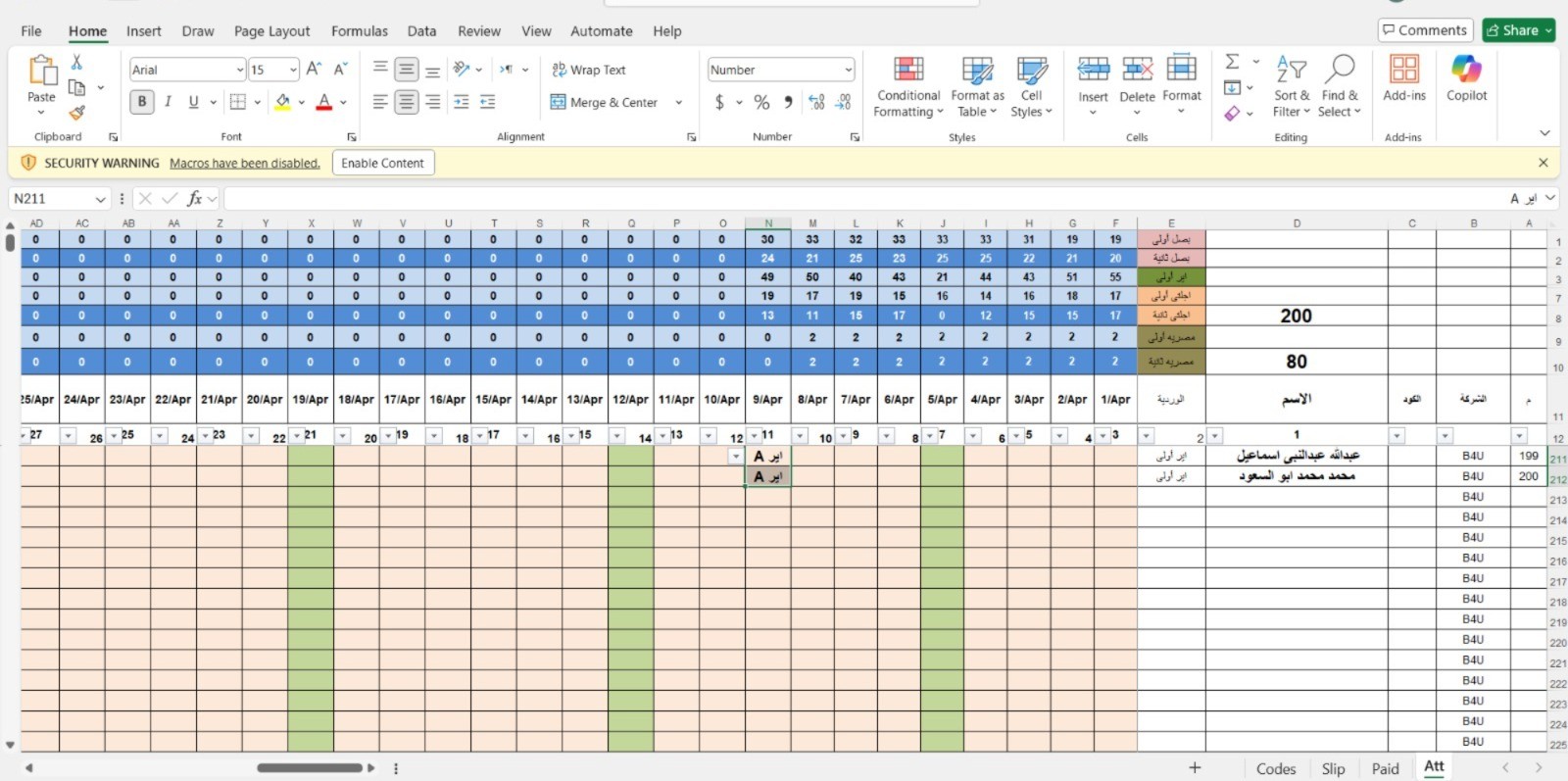Click the Enable Content button
This screenshot has width=1568, height=781.
382,163
